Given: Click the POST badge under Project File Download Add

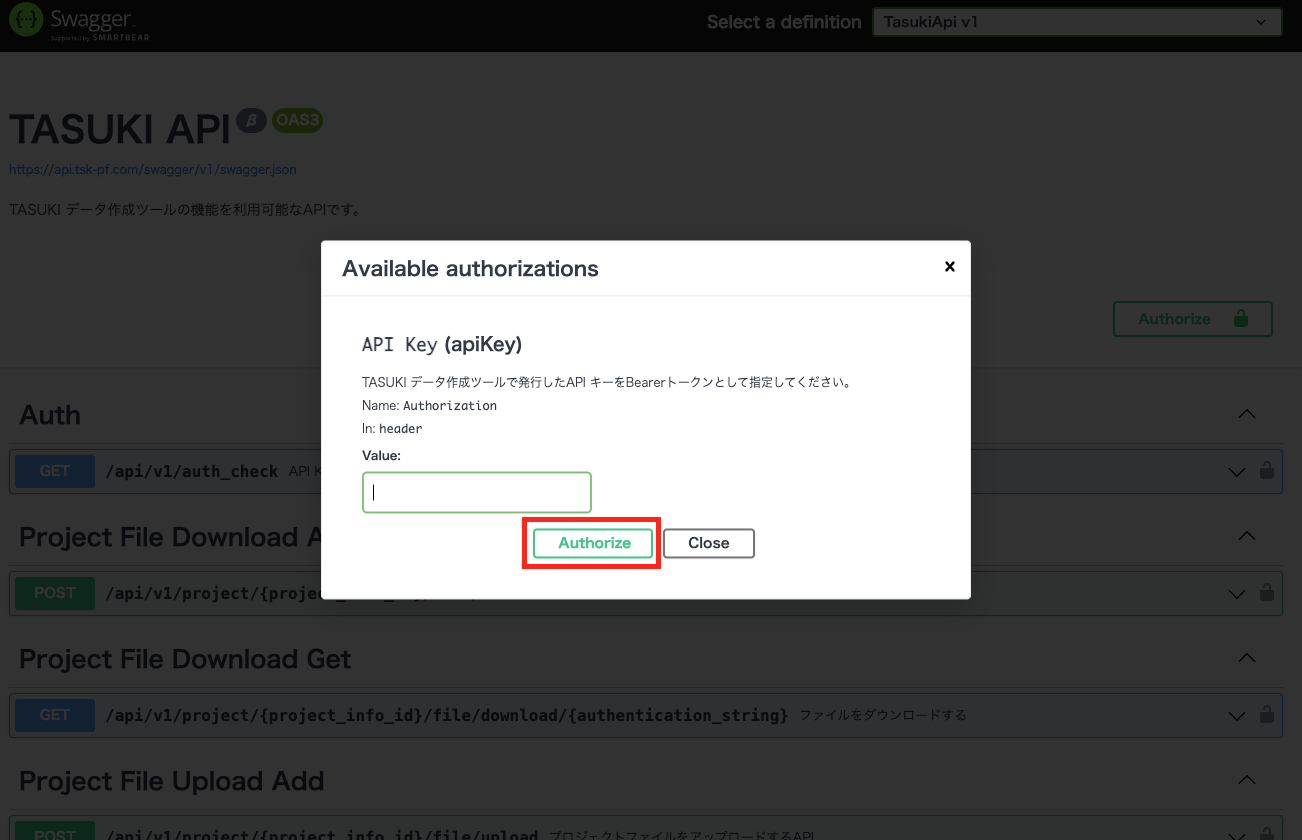Looking at the screenshot, I should pos(55,593).
